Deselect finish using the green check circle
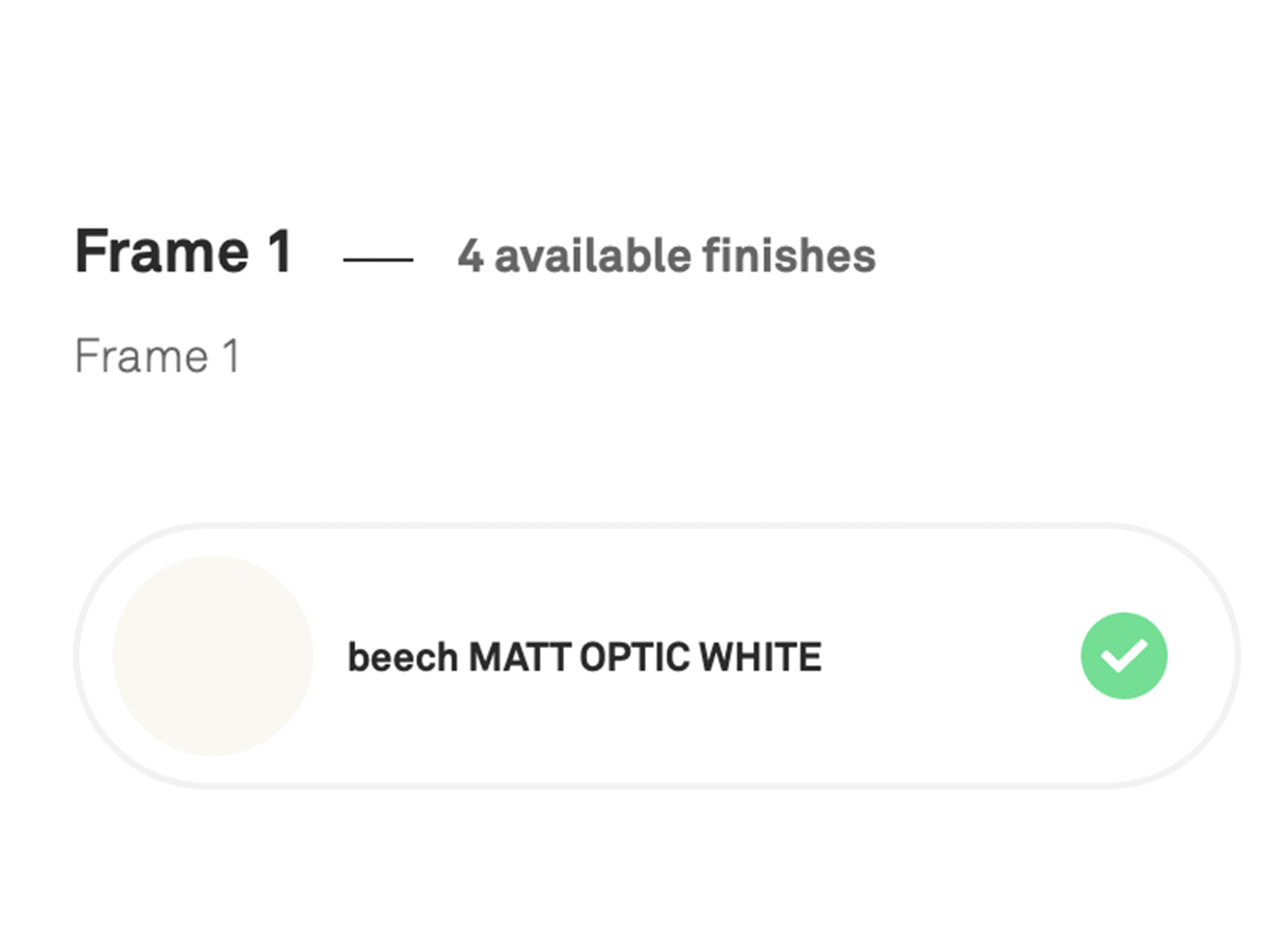The image size is (1269, 952). click(x=1123, y=656)
